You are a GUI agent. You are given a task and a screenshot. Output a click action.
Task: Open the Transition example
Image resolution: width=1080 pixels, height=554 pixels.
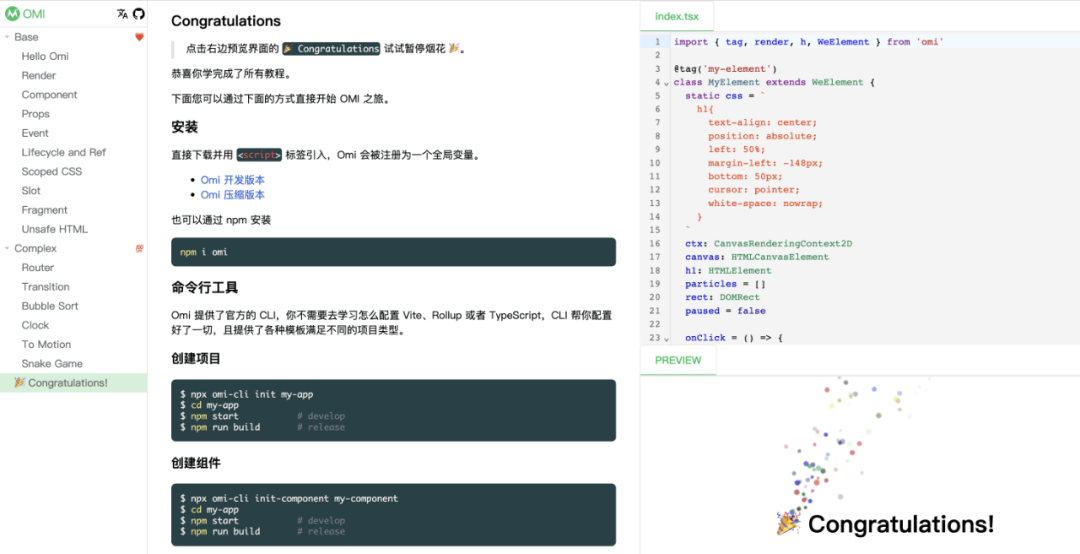[x=45, y=287]
